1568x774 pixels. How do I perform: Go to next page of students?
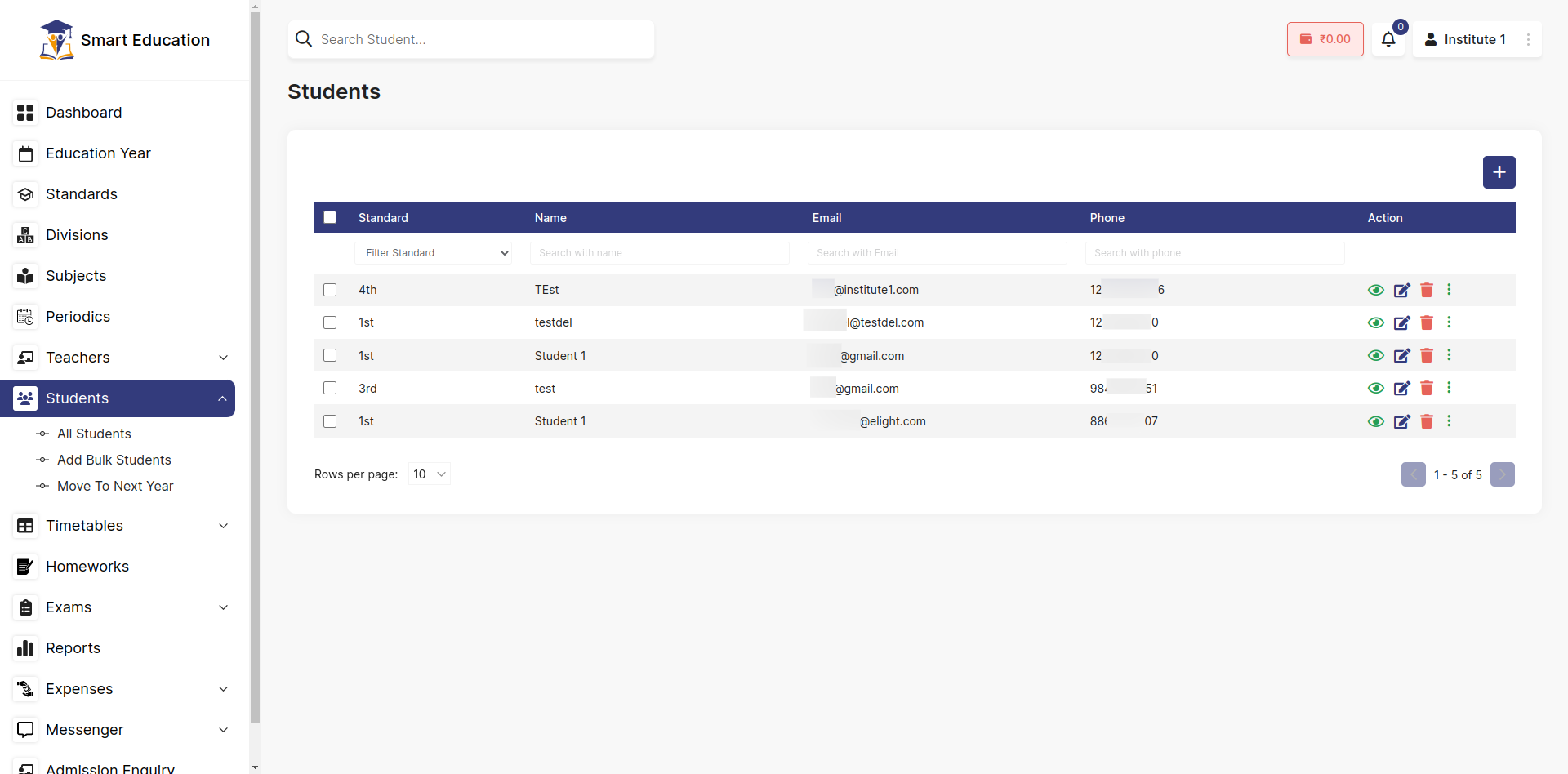(1502, 474)
